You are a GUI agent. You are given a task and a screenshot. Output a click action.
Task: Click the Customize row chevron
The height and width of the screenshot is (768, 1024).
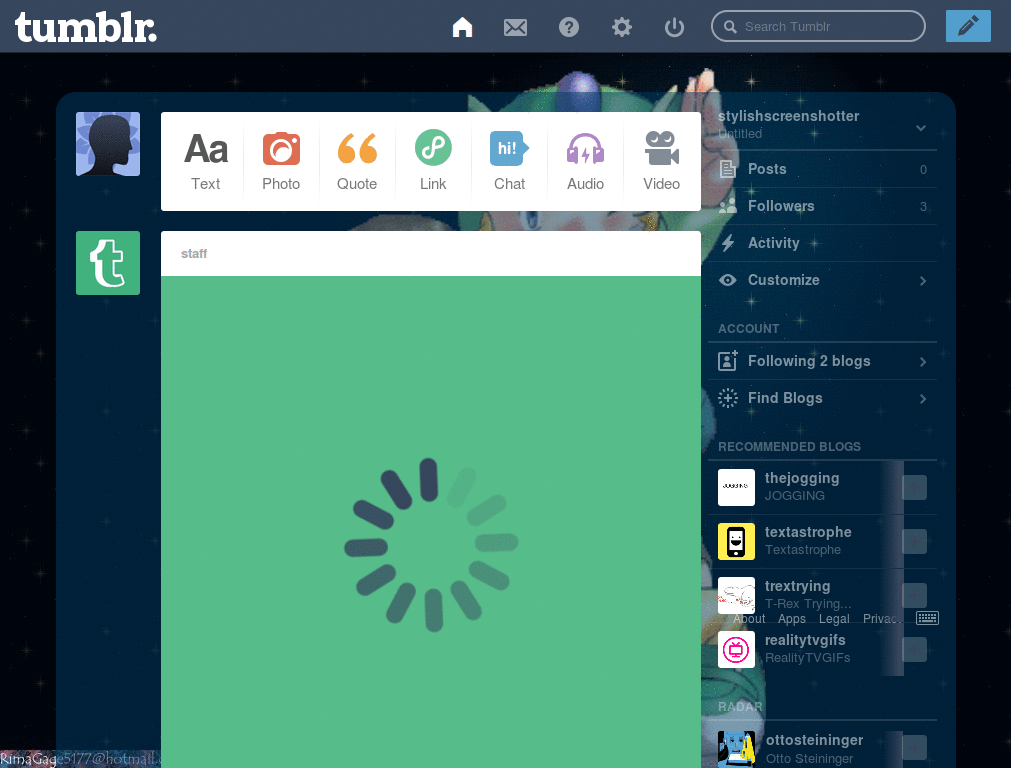(923, 281)
